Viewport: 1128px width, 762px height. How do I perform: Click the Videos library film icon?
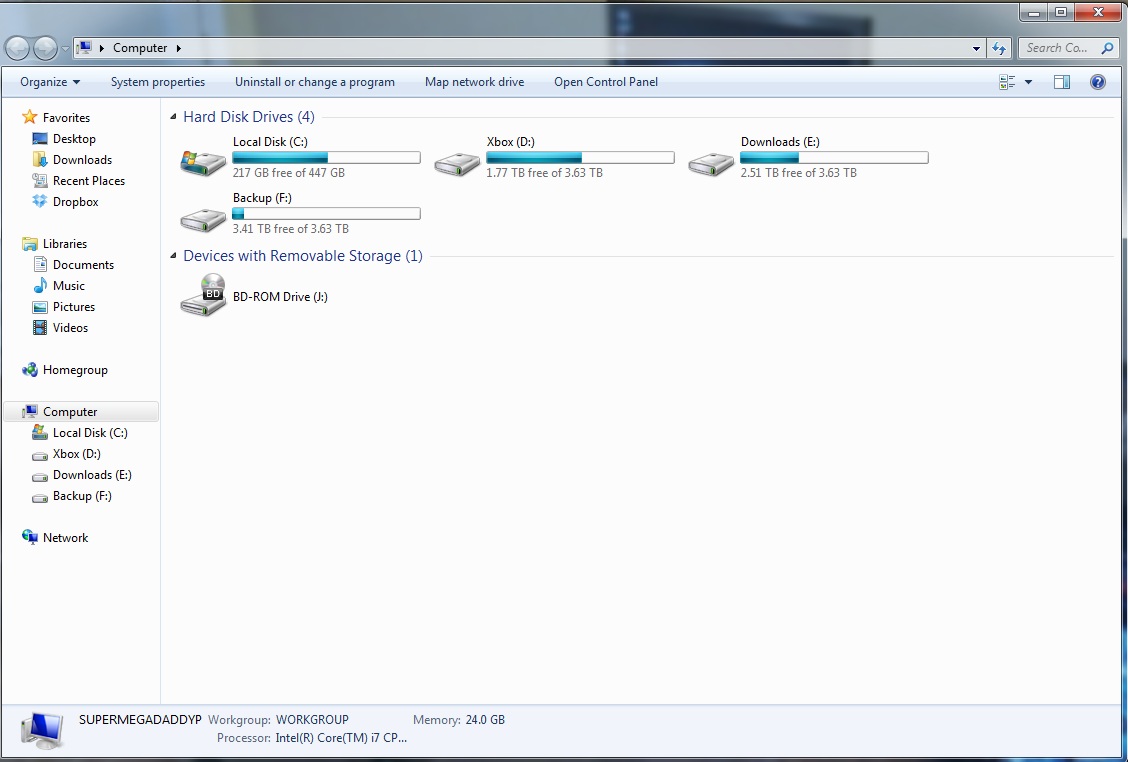40,327
